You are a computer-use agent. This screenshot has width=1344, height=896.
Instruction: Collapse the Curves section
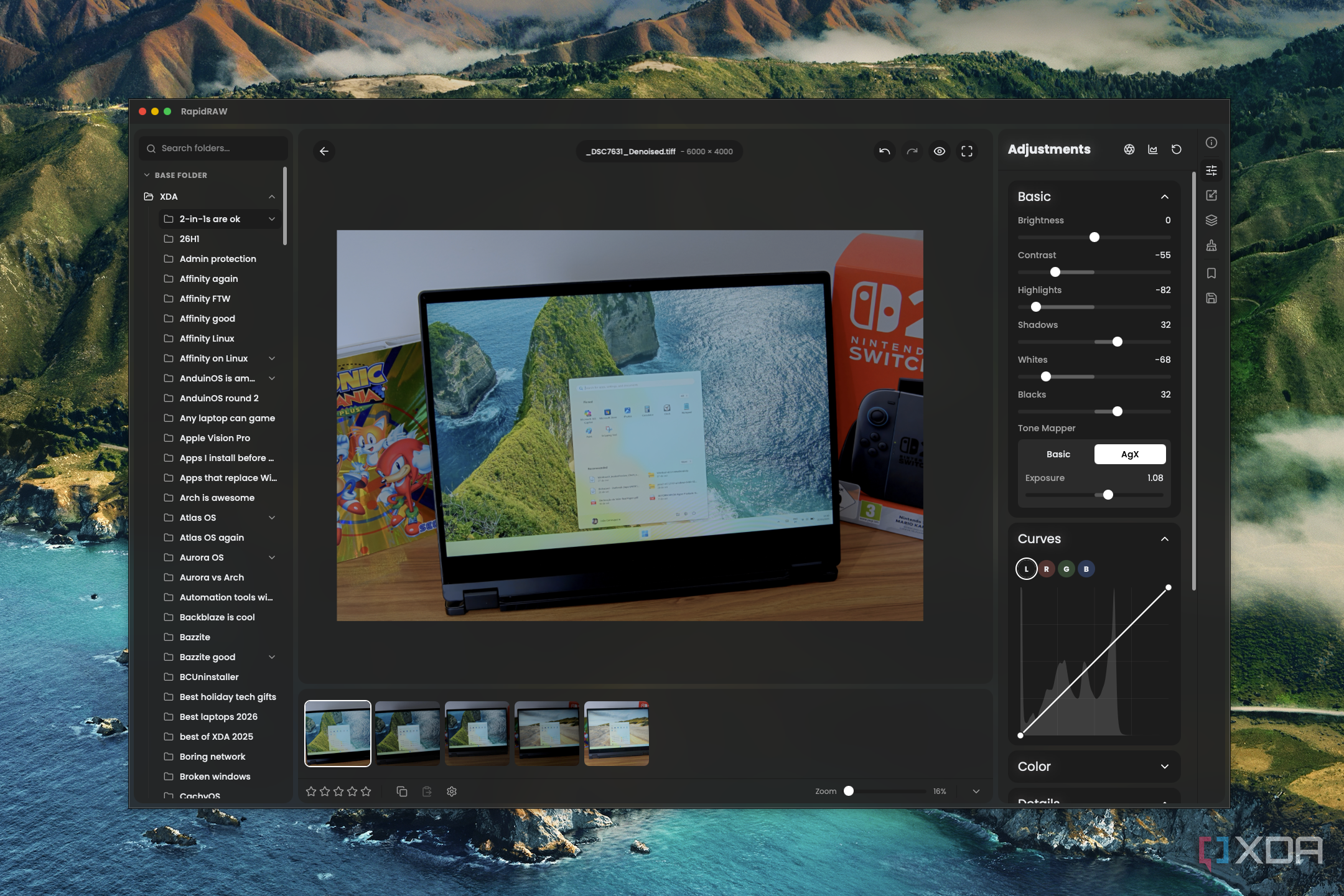pyautogui.click(x=1165, y=539)
